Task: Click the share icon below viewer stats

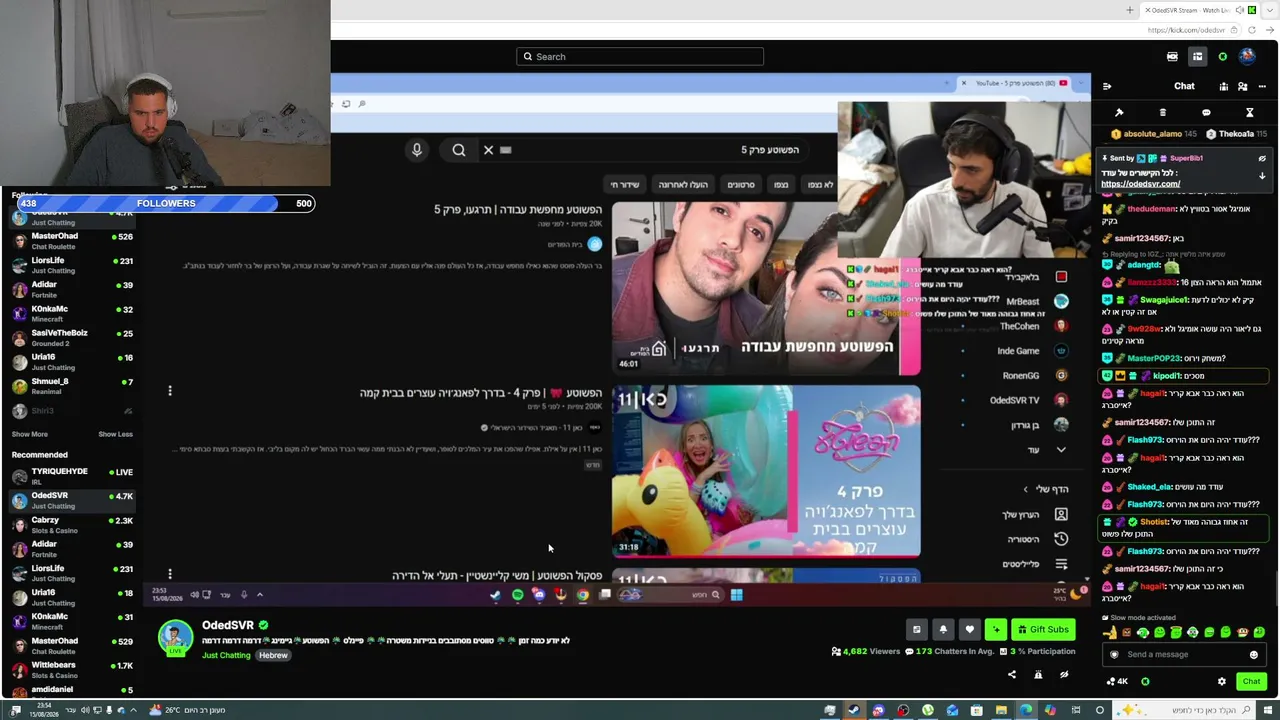Action: pyautogui.click(x=1012, y=675)
